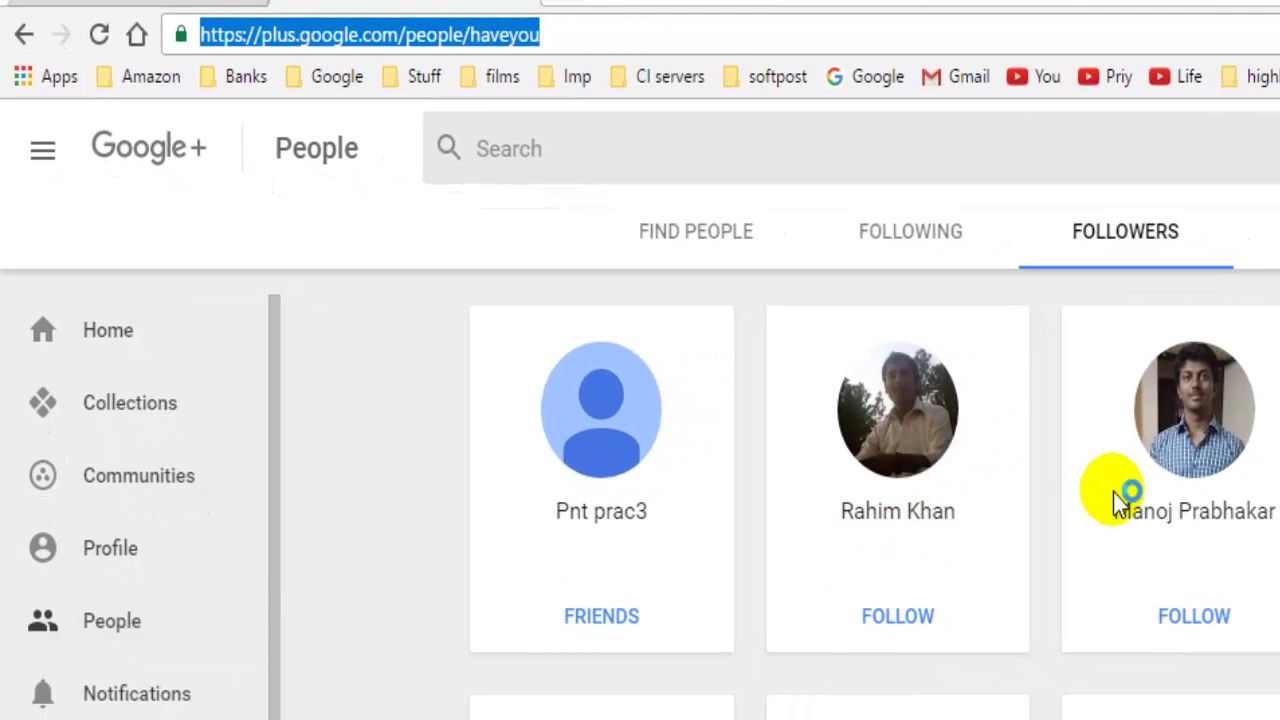This screenshot has width=1280, height=720.
Task: Select the People sidebar icon
Action: tap(42, 621)
